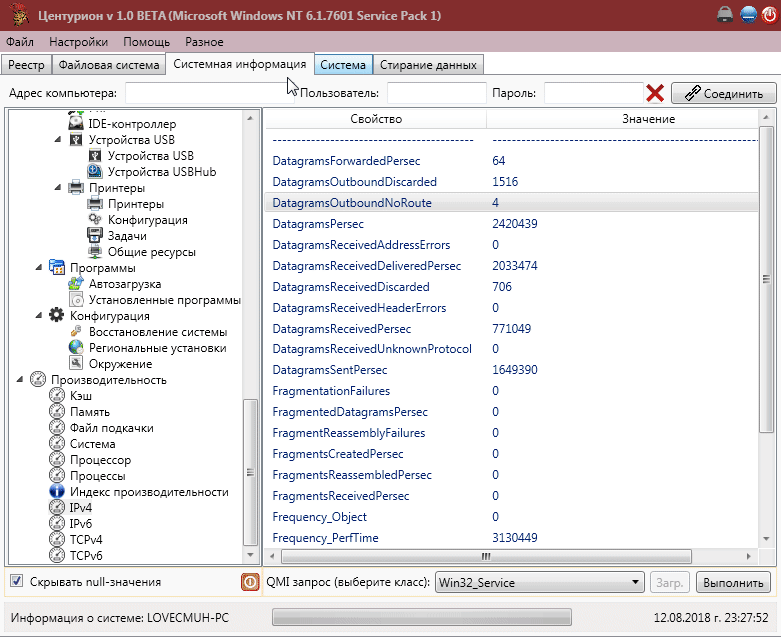Click the gauge icon beside Память
The width and height of the screenshot is (781, 637).
(57, 411)
